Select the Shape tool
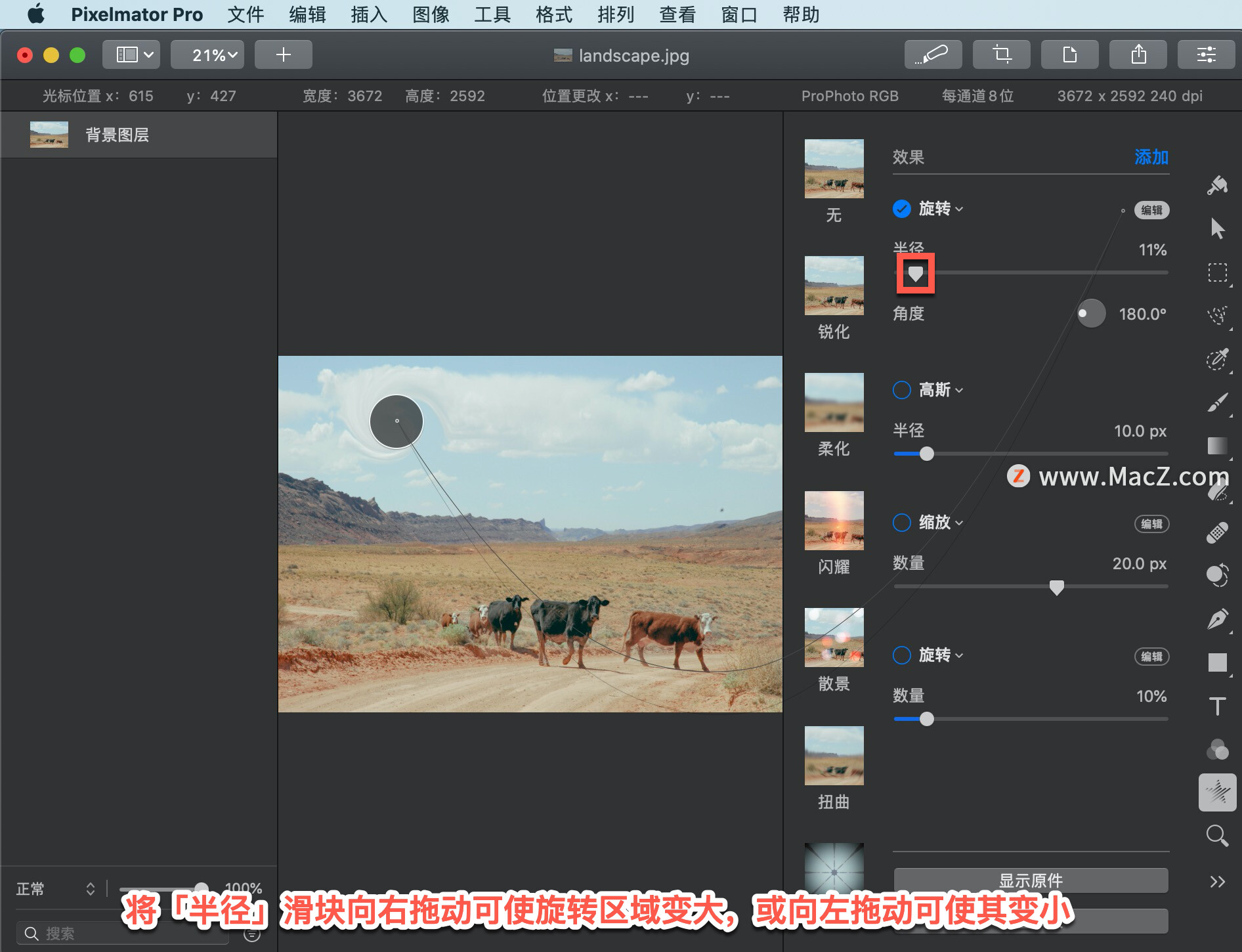The width and height of the screenshot is (1242, 952). [1217, 662]
